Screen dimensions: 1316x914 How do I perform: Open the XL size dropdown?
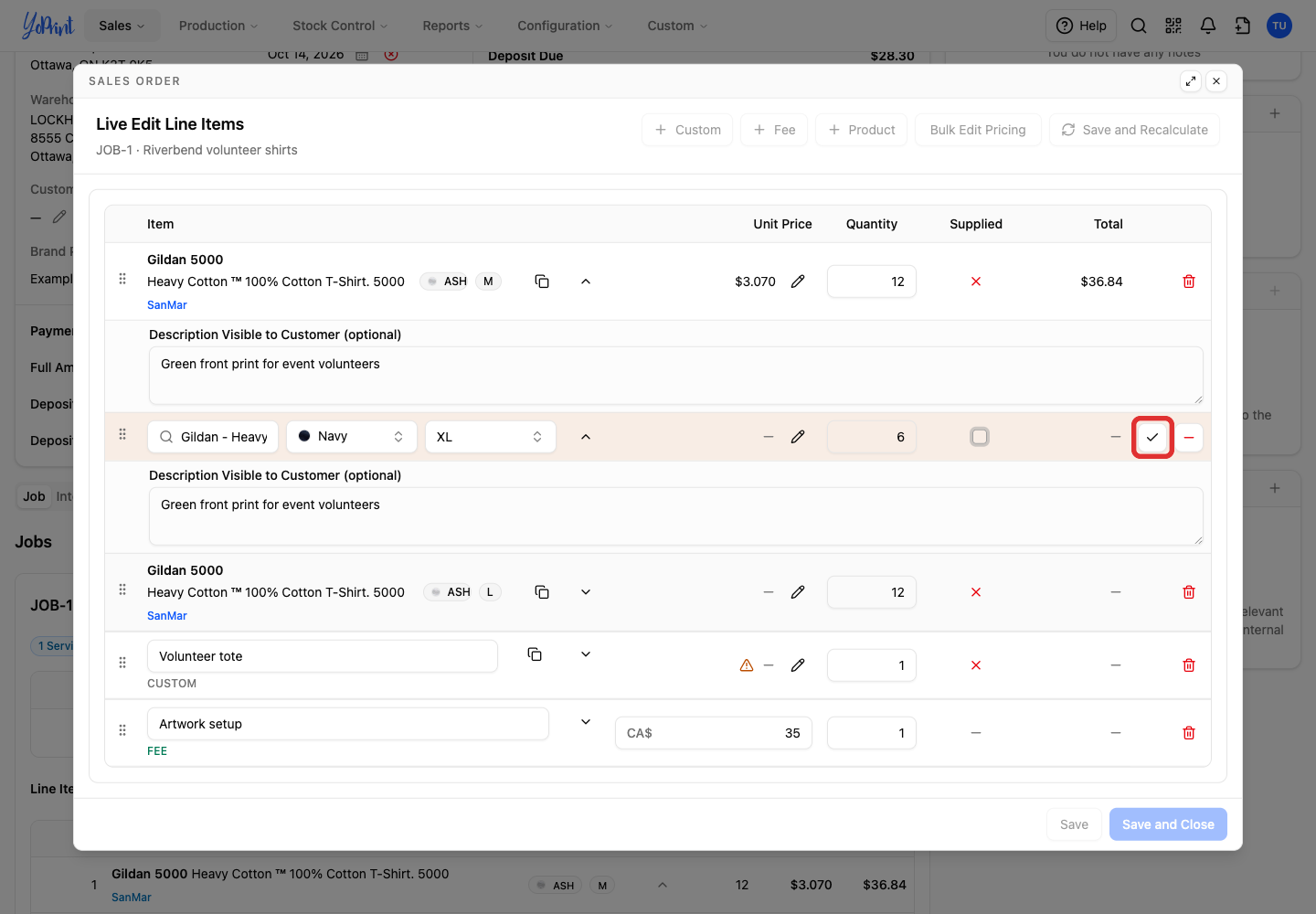pyautogui.click(x=491, y=437)
